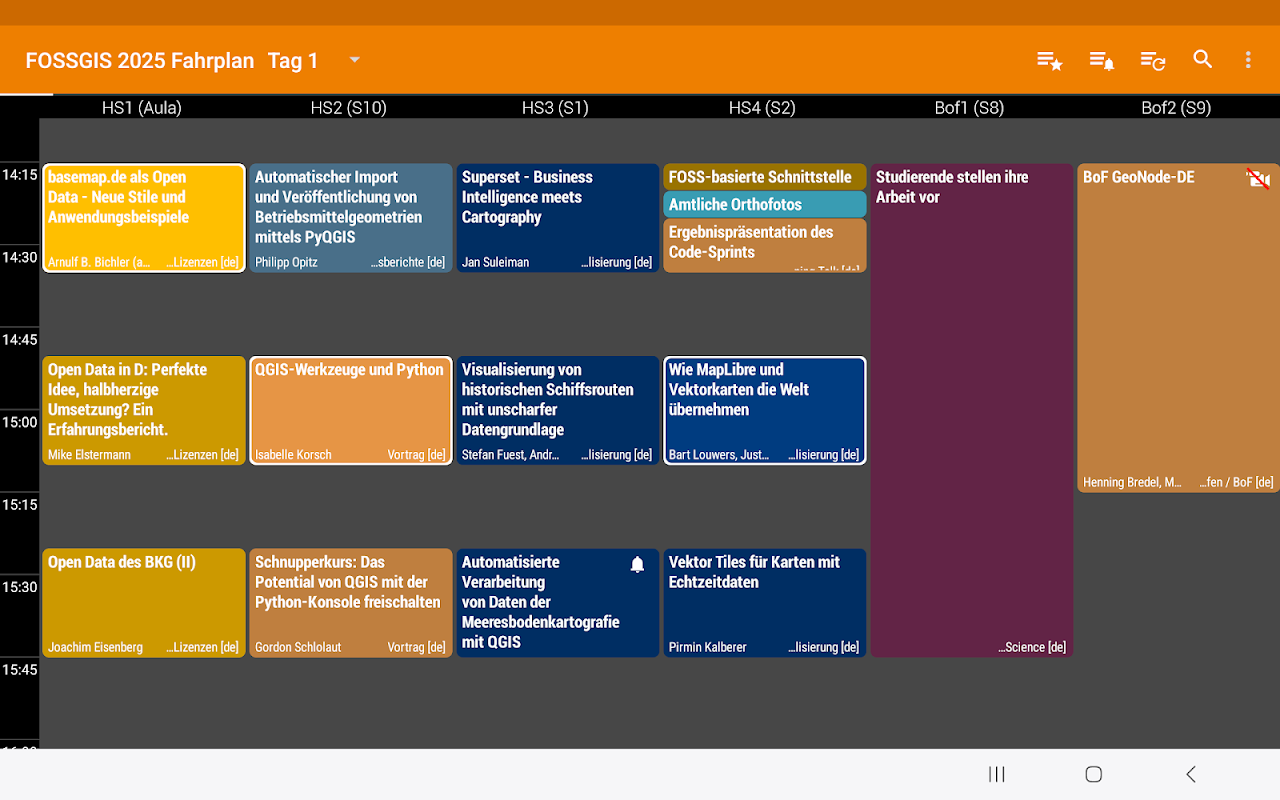Click the 15:15 time label

(x=20, y=505)
